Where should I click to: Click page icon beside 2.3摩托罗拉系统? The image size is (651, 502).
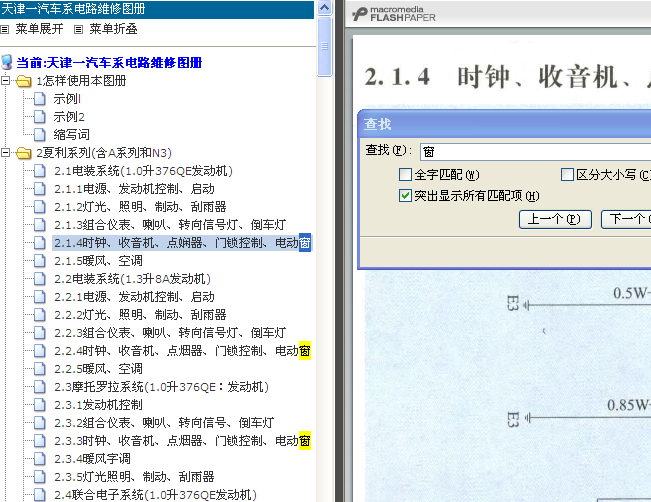coord(40,387)
